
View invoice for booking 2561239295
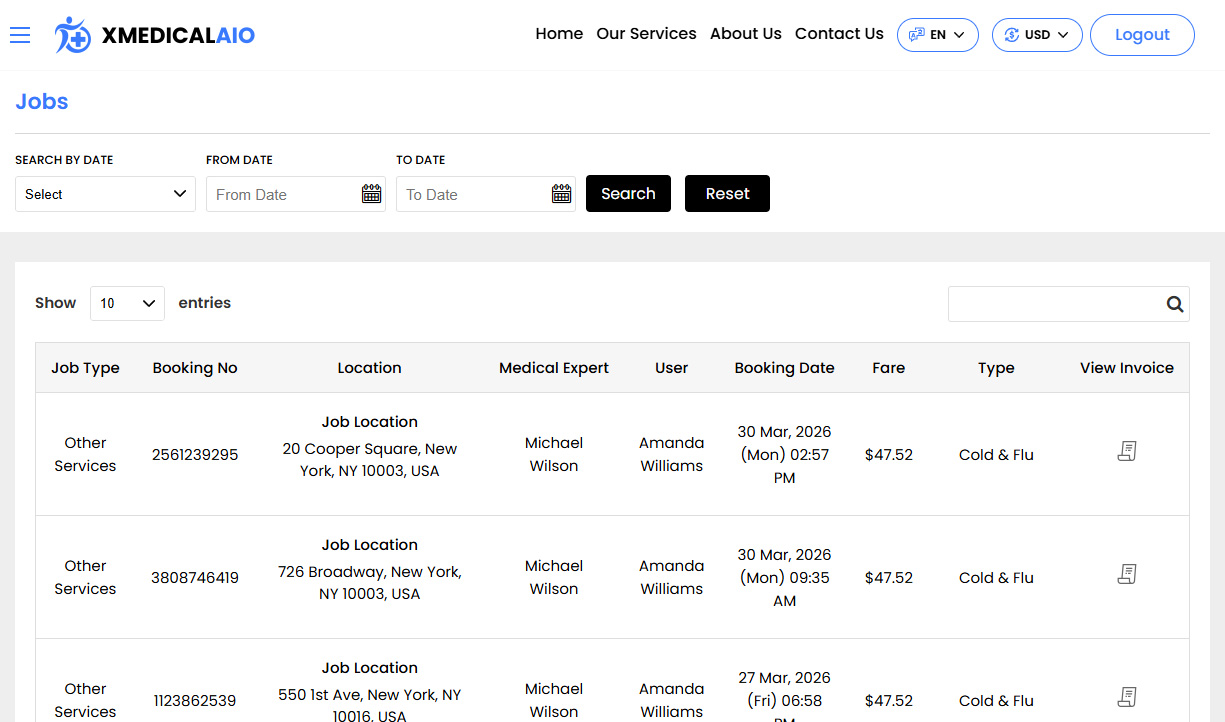1127,452
